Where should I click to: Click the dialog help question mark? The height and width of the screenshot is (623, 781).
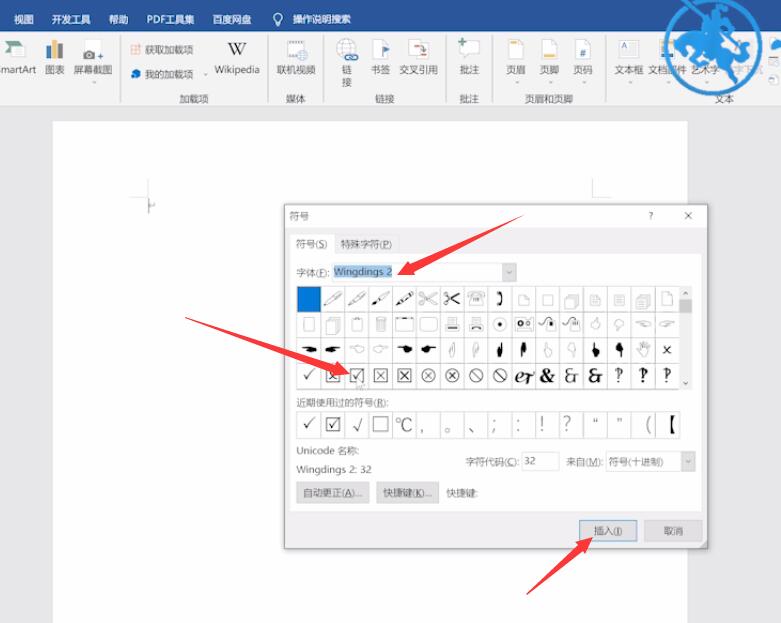[651, 216]
